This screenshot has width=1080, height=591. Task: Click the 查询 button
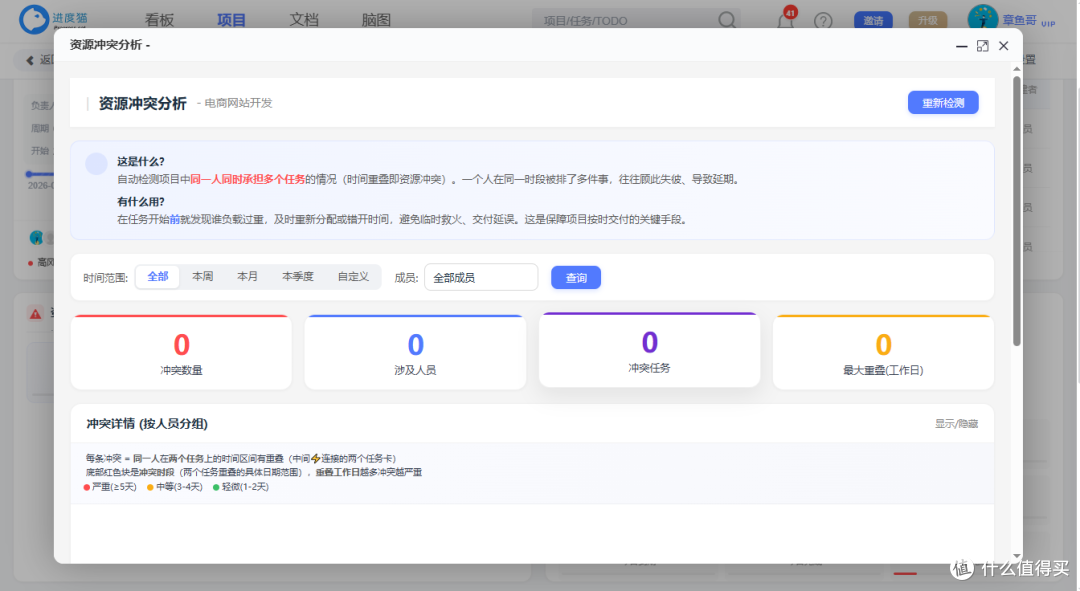576,278
